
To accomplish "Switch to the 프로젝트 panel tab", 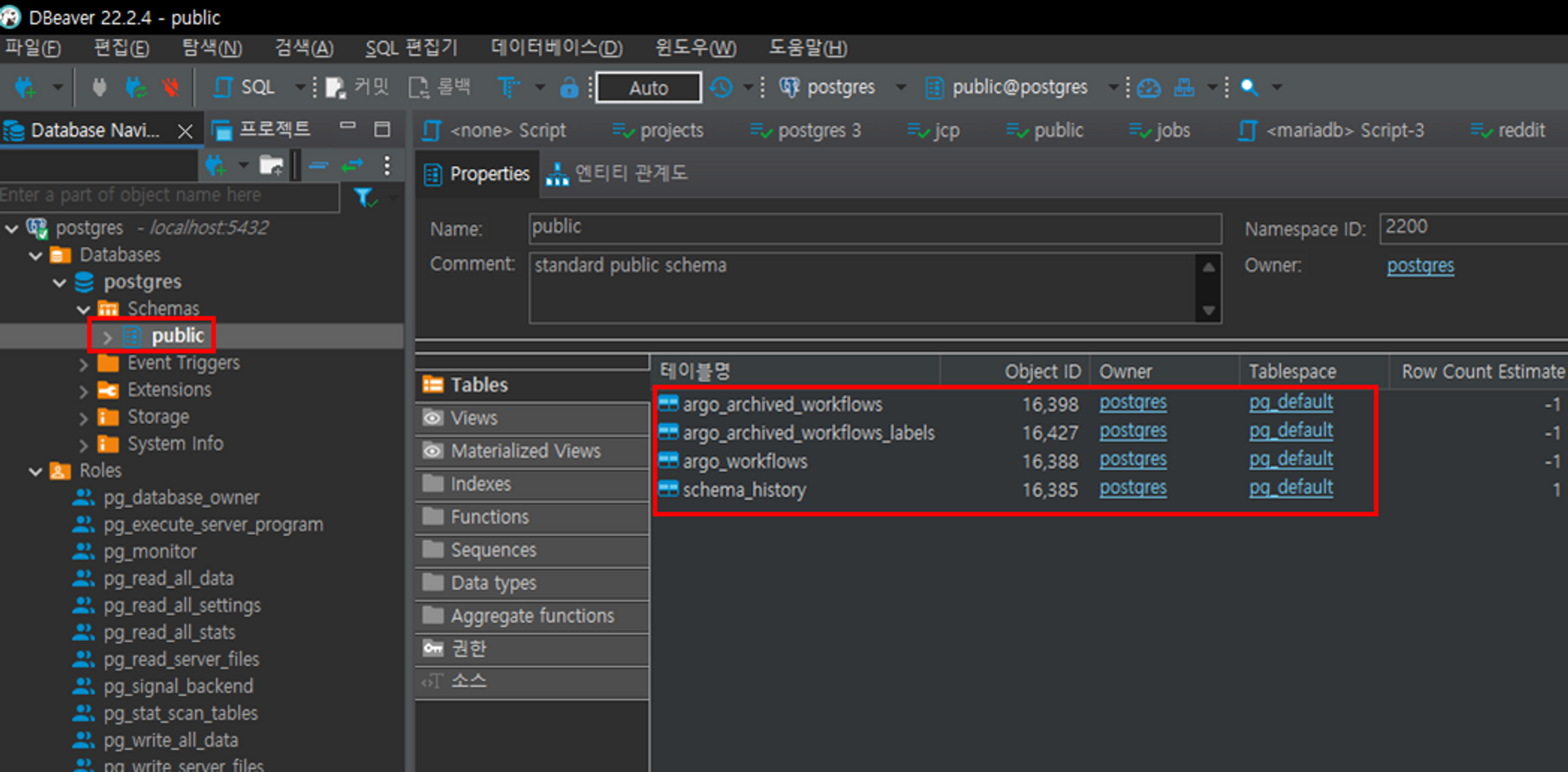I will pyautogui.click(x=263, y=129).
